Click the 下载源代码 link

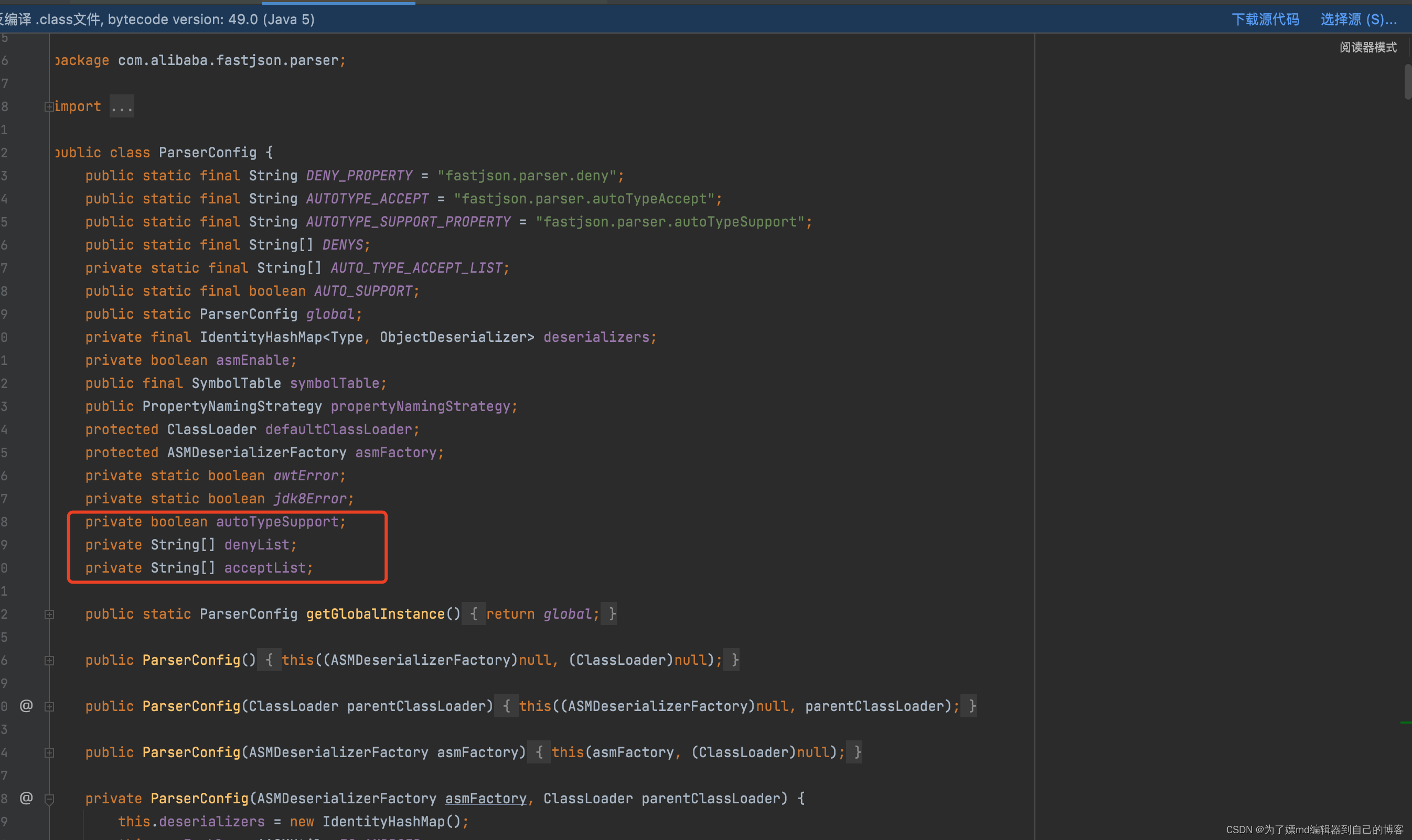click(x=1265, y=19)
